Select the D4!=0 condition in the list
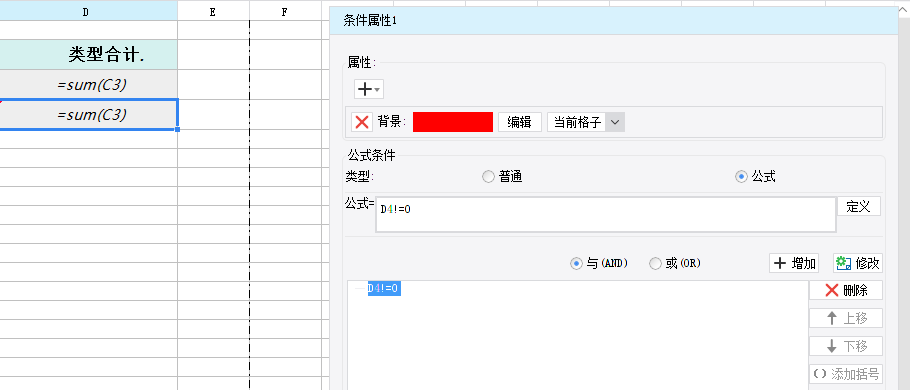This screenshot has height=390, width=910. [384, 288]
